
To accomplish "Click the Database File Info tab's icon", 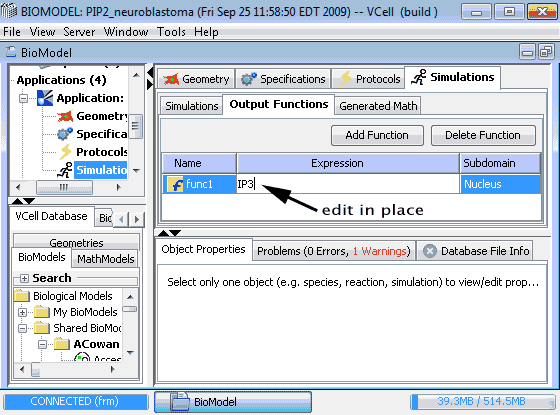I will [x=430, y=251].
